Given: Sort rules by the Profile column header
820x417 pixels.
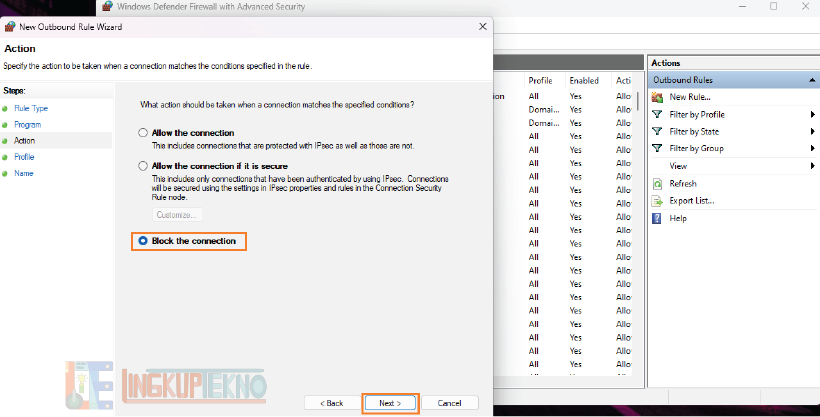Looking at the screenshot, I should [540, 81].
